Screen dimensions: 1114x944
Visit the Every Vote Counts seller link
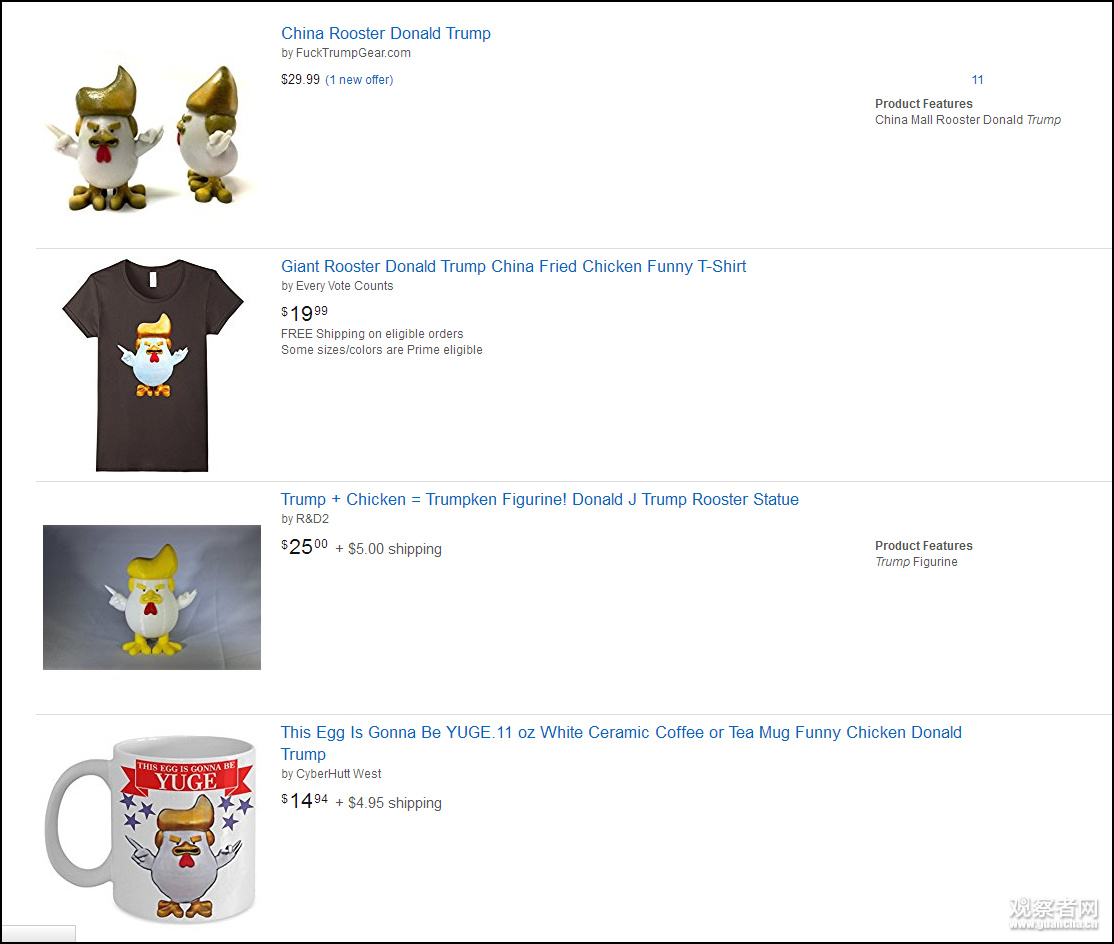[x=344, y=286]
